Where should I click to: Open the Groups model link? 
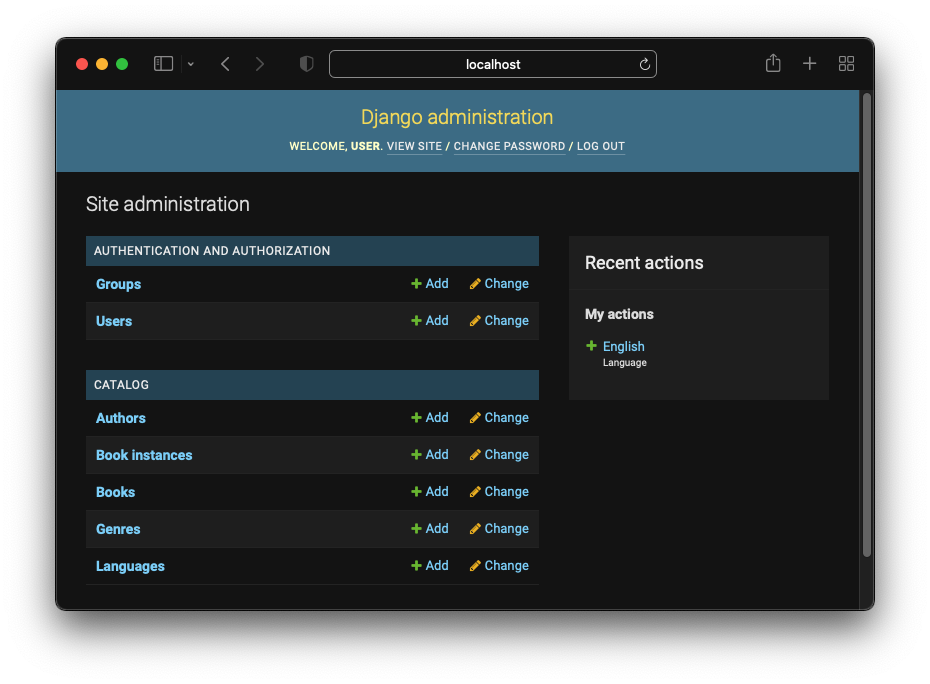pos(119,284)
